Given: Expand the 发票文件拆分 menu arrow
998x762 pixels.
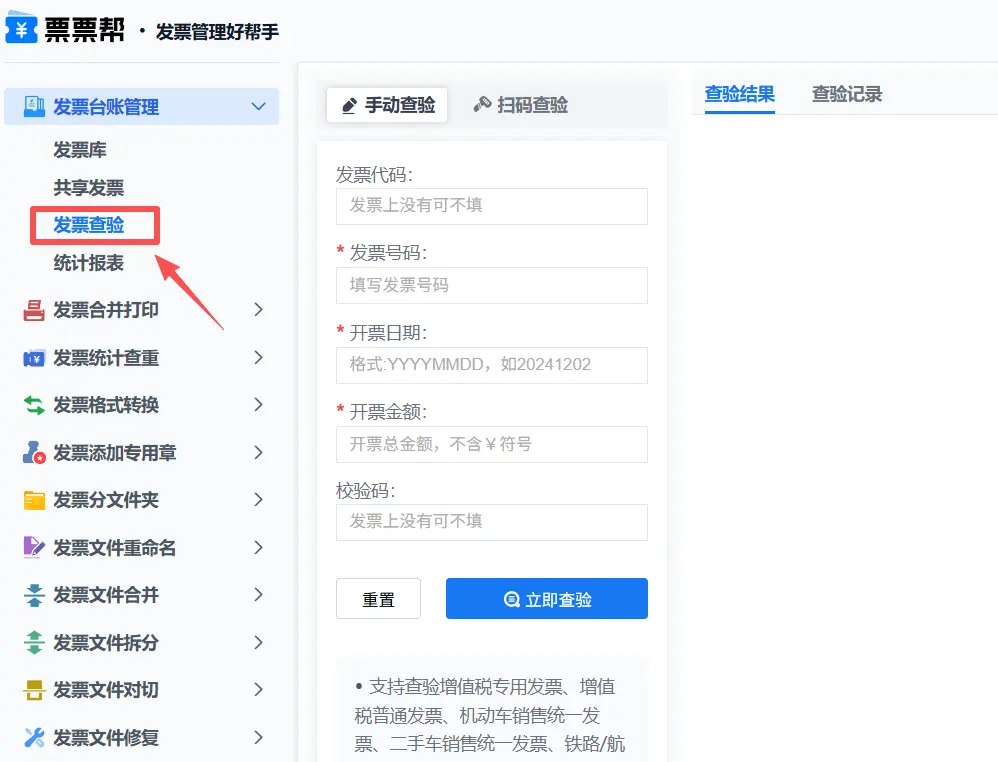Looking at the screenshot, I should click(258, 643).
